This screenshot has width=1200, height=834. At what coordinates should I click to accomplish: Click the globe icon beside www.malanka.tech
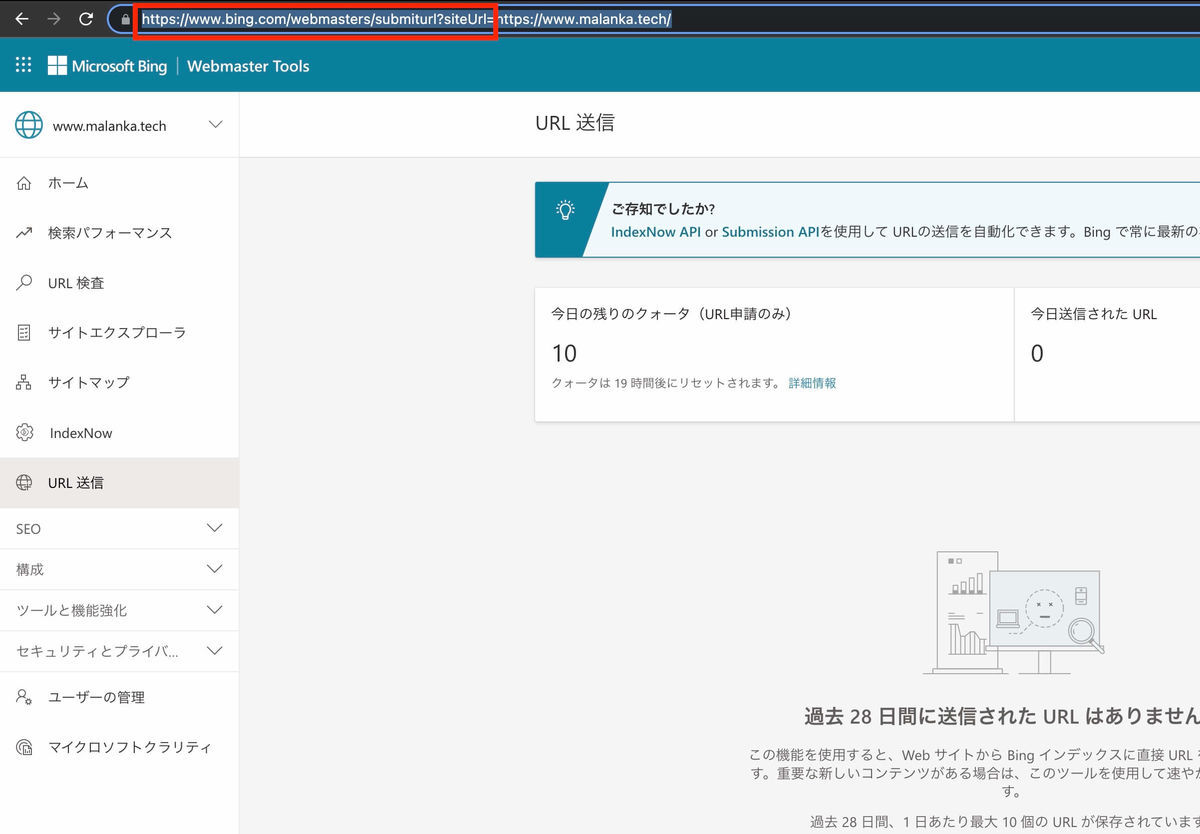(x=28, y=125)
